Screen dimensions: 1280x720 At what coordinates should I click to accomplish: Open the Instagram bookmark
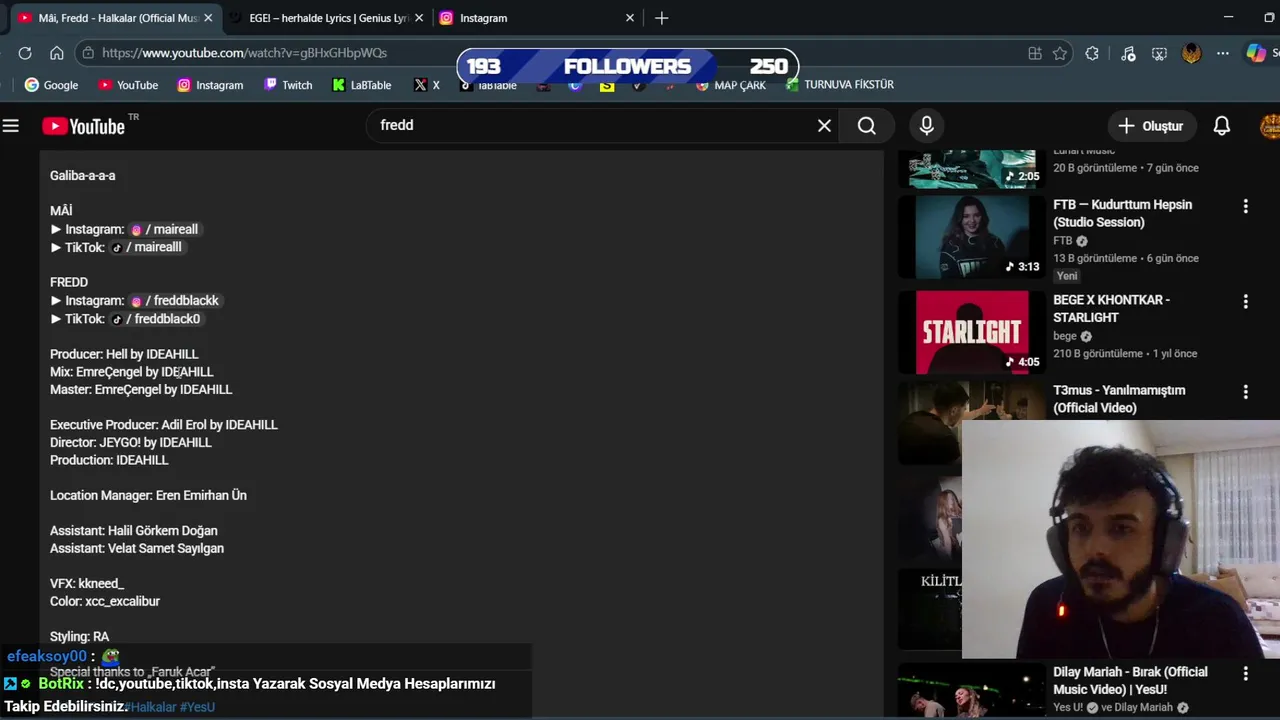pyautogui.click(x=210, y=85)
